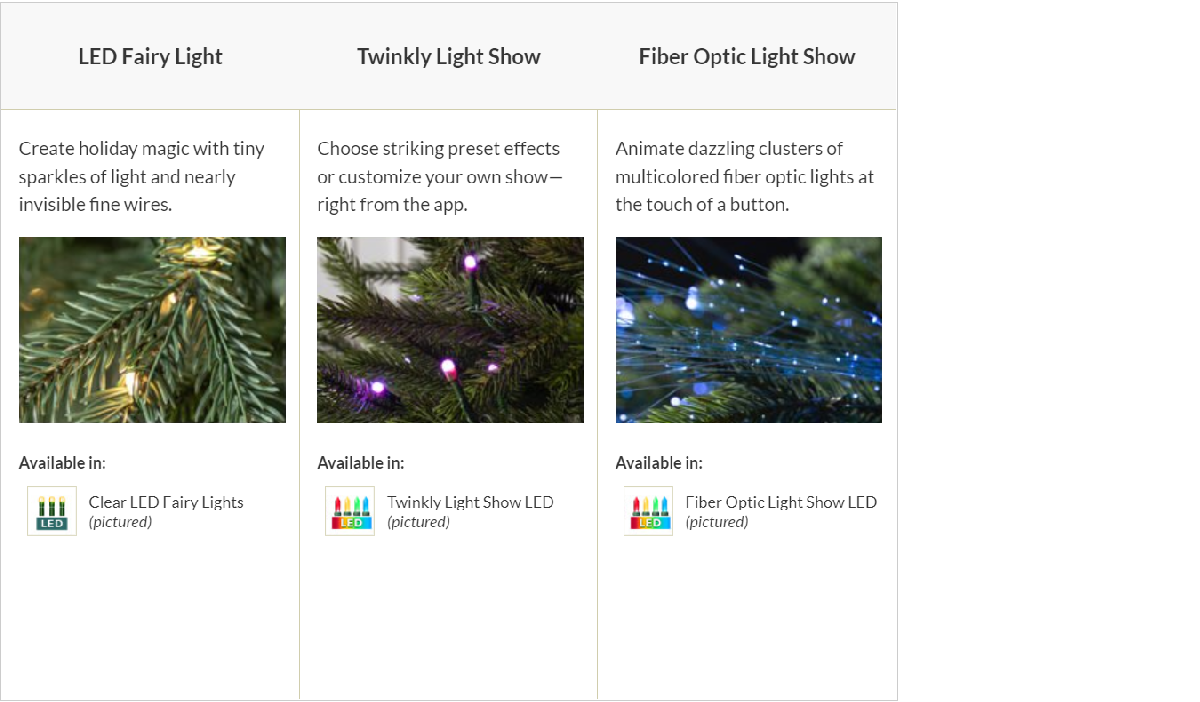Click the 'Animate dazzling clusters' description text
The width and height of the screenshot is (1200, 702).
coord(745,177)
